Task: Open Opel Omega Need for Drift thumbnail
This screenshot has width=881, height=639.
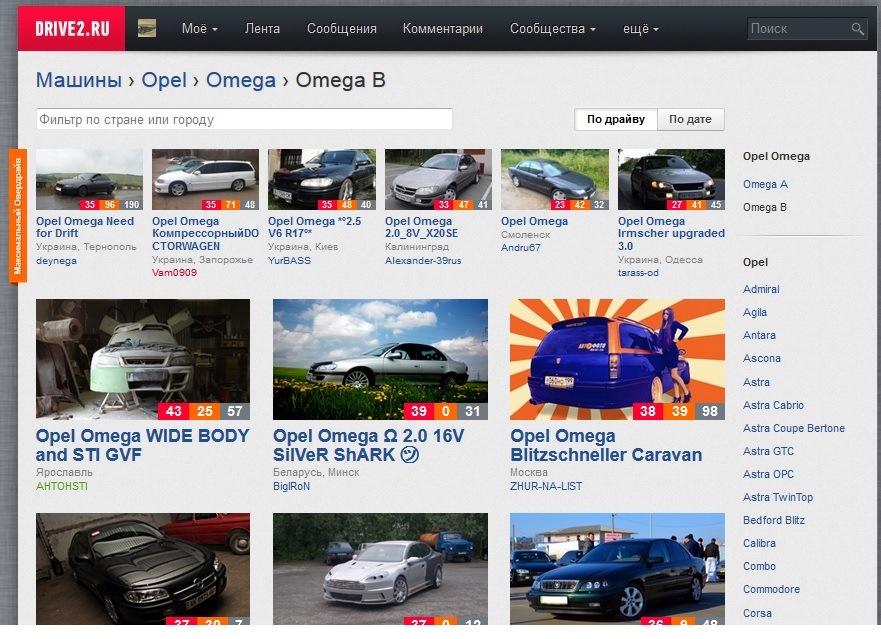Action: tap(89, 179)
